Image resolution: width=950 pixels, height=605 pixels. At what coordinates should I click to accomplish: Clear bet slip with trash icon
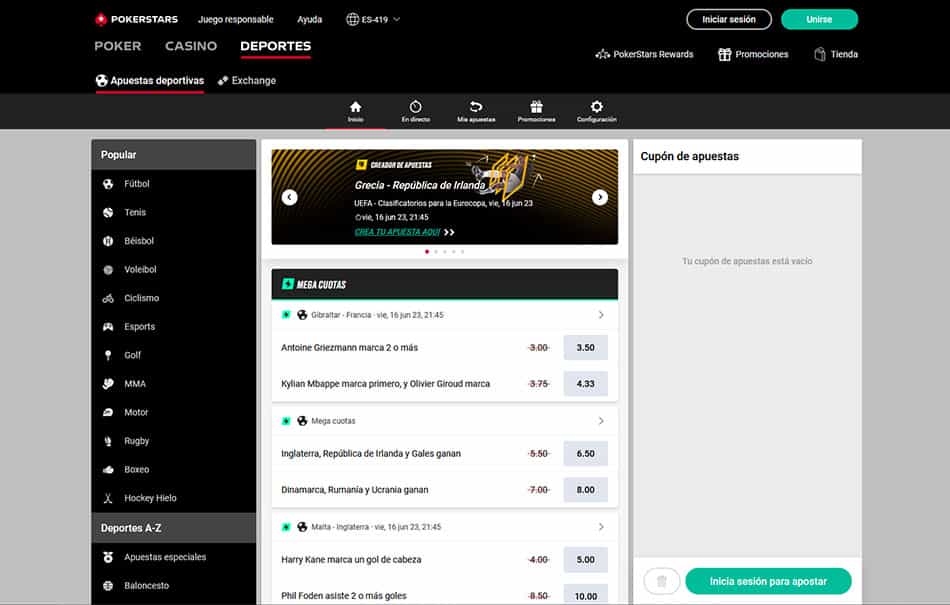pos(662,581)
